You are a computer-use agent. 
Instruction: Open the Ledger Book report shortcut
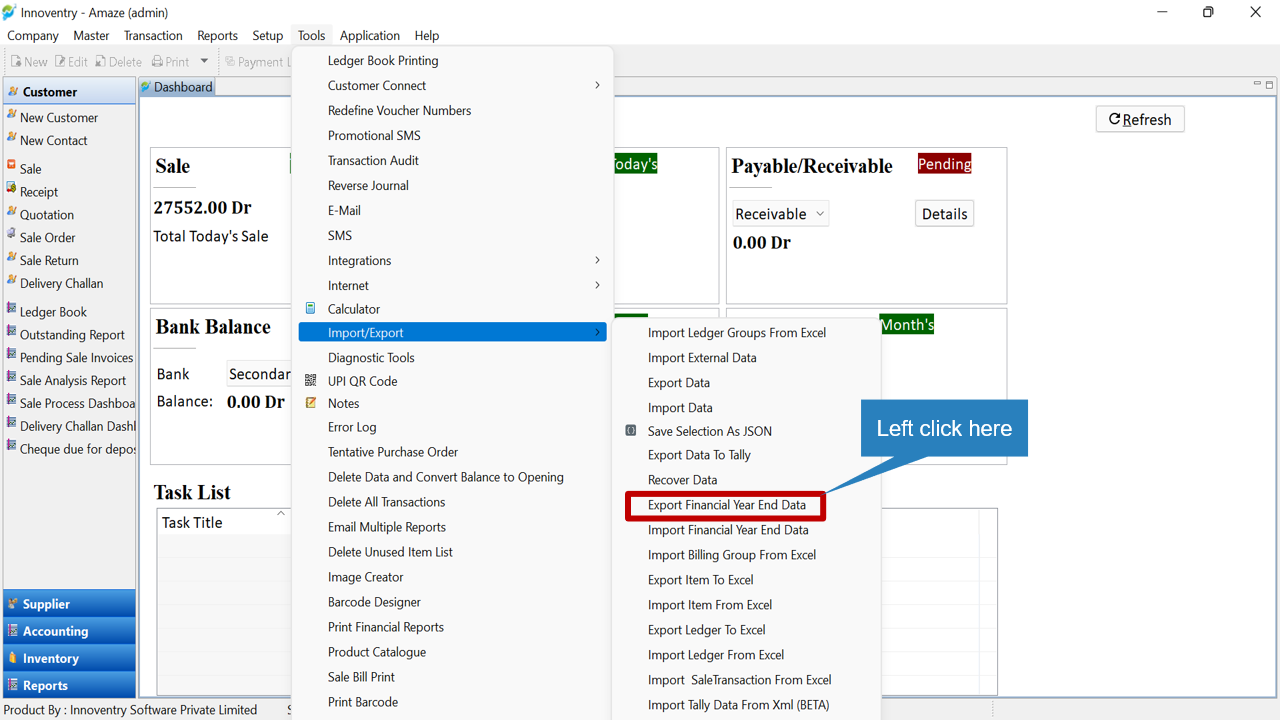coord(53,312)
